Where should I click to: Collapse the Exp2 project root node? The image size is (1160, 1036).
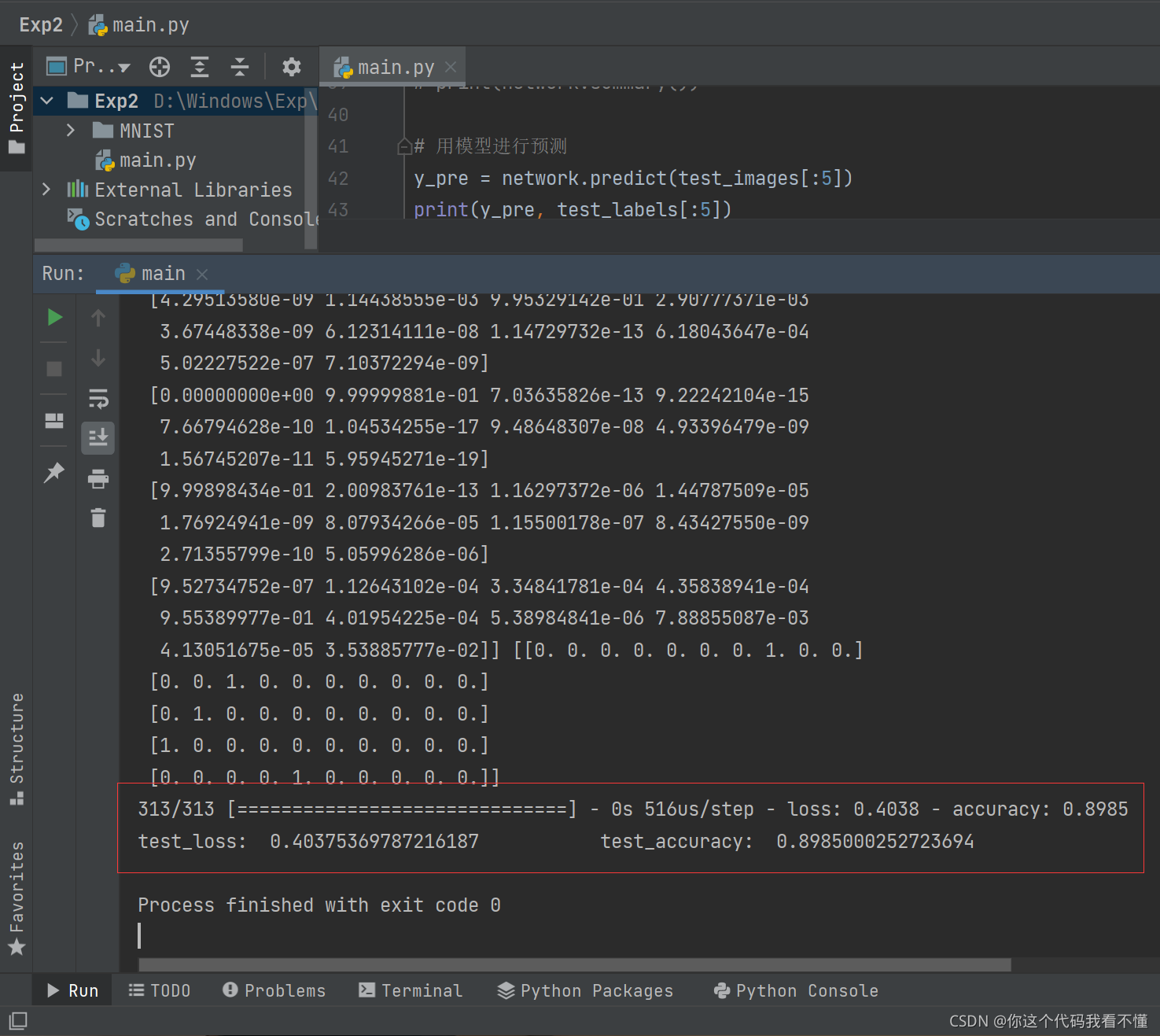[x=47, y=101]
